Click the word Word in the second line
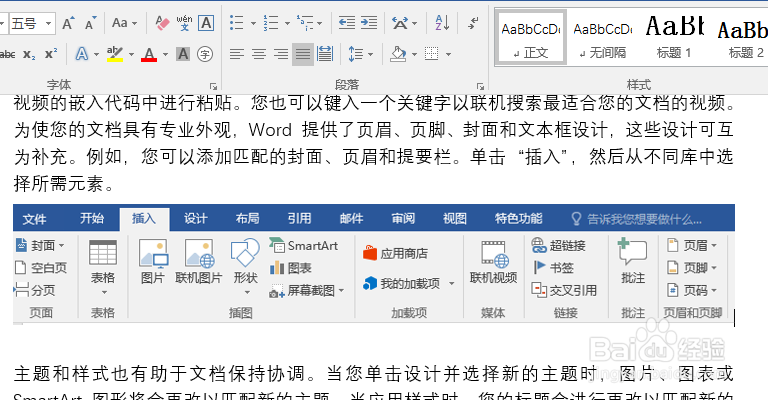This screenshot has width=768, height=400. pos(270,130)
